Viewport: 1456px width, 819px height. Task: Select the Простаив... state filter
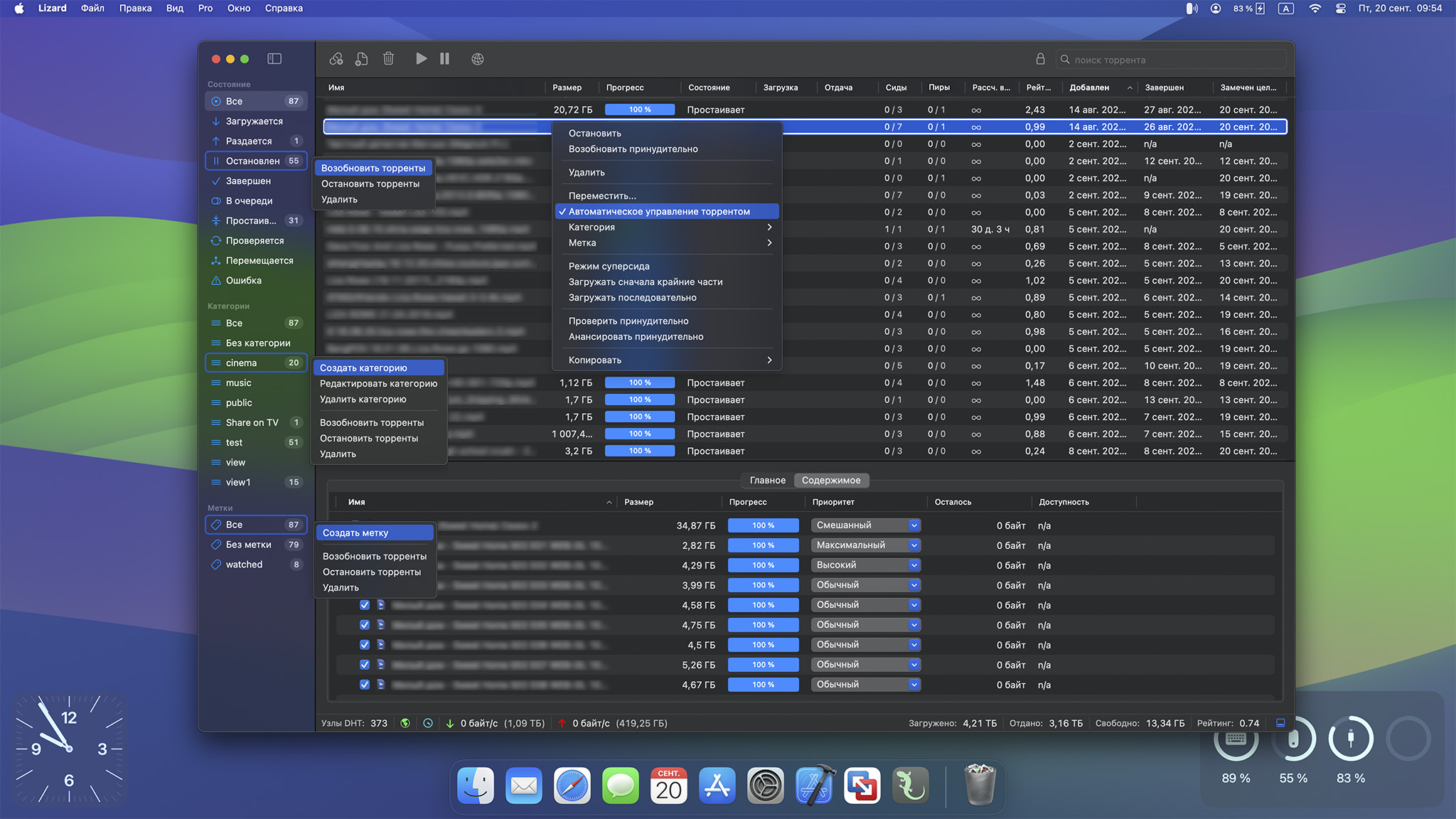[256, 220]
